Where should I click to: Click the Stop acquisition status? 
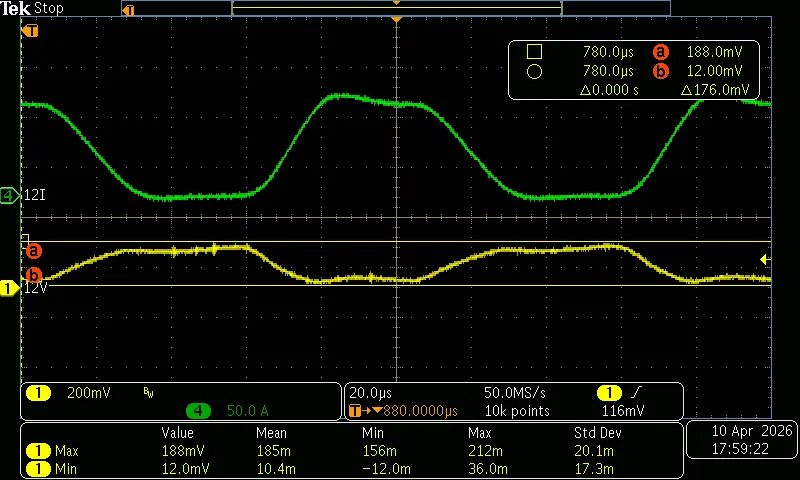pos(48,9)
